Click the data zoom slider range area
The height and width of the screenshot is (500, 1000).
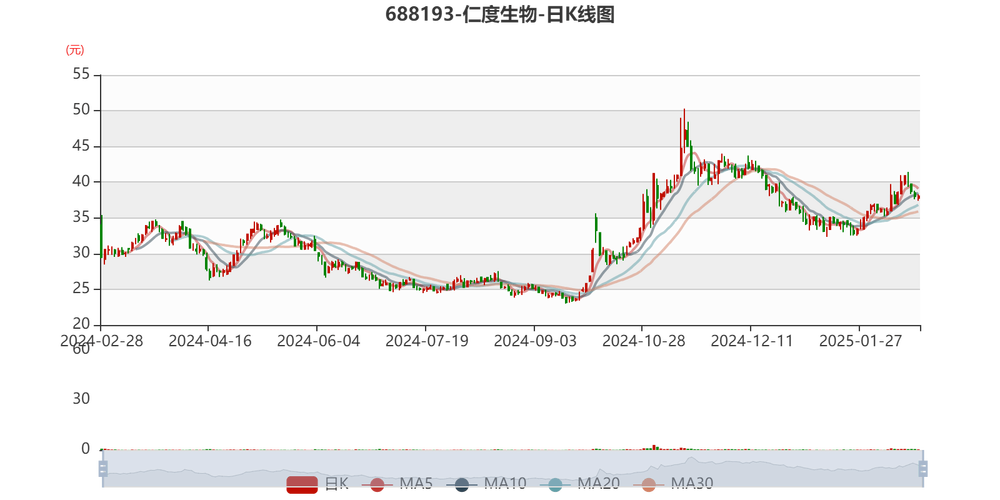pos(513,469)
